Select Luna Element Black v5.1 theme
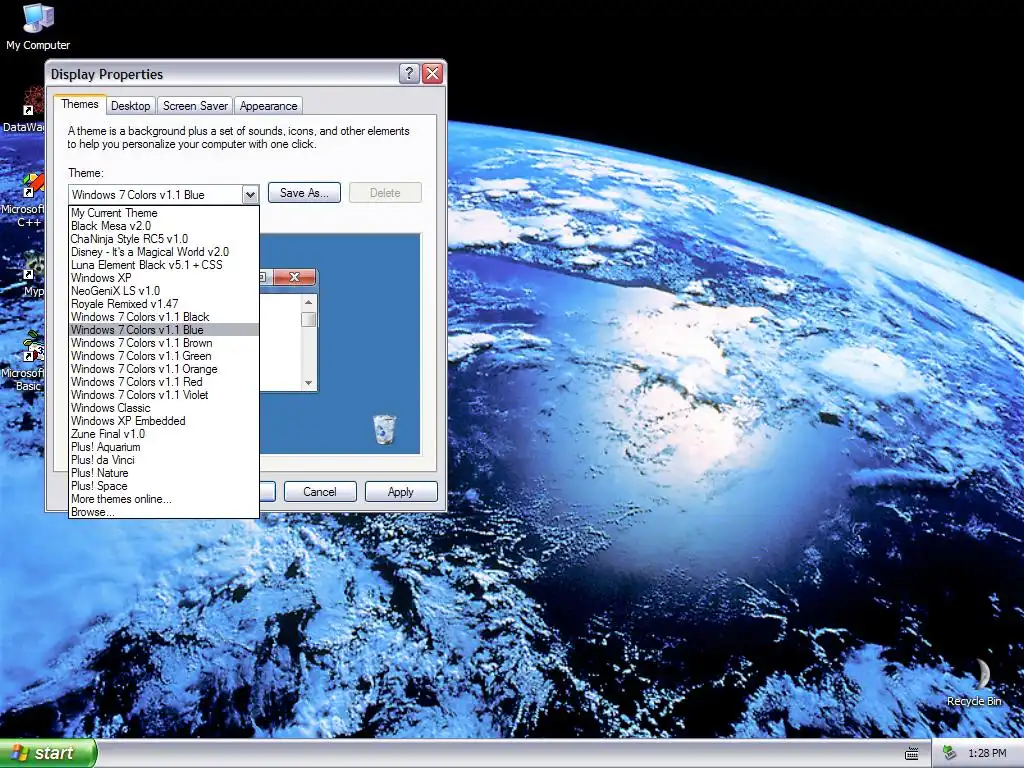 tap(164, 265)
